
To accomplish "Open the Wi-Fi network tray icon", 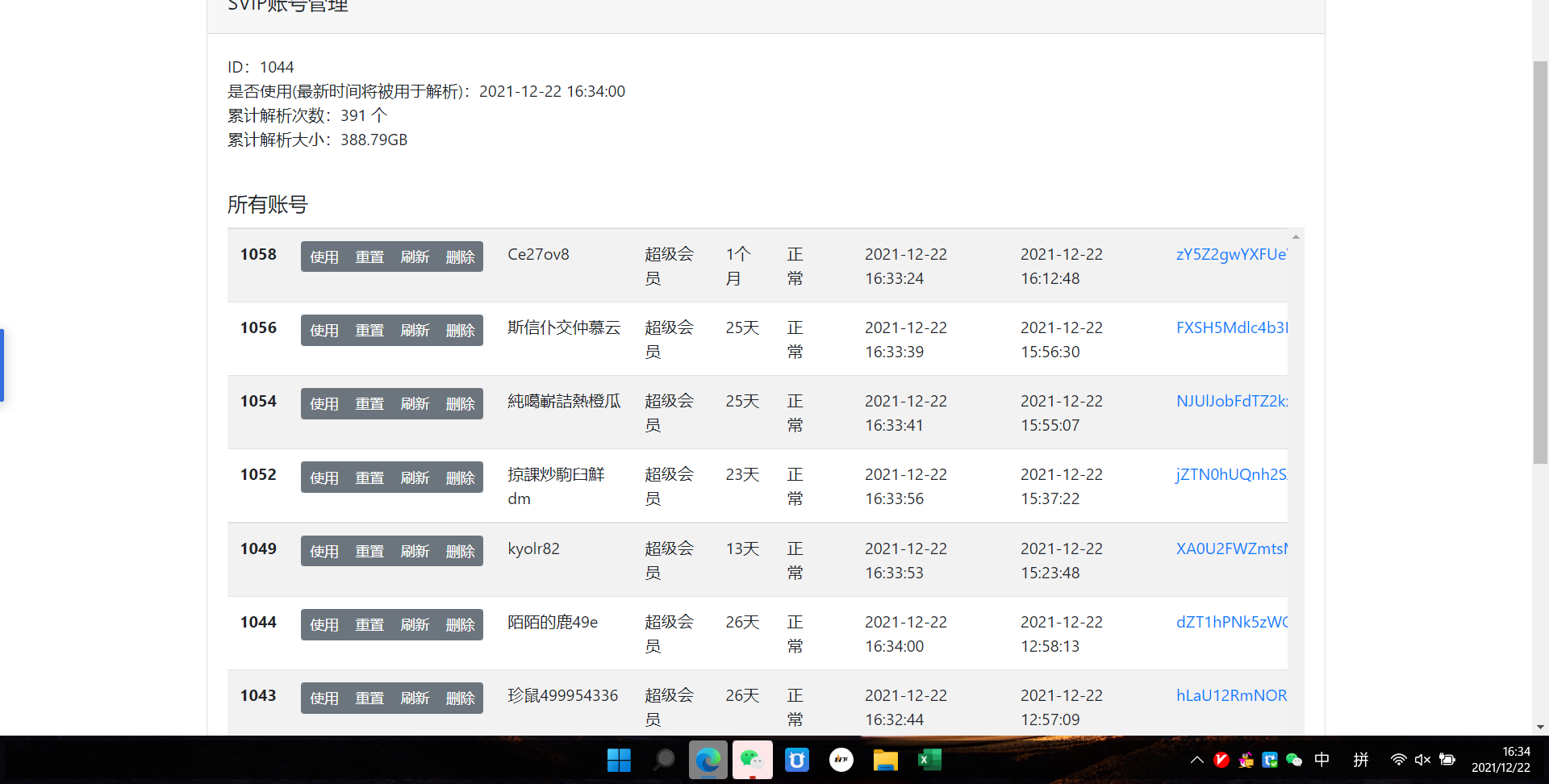I will [x=1398, y=760].
